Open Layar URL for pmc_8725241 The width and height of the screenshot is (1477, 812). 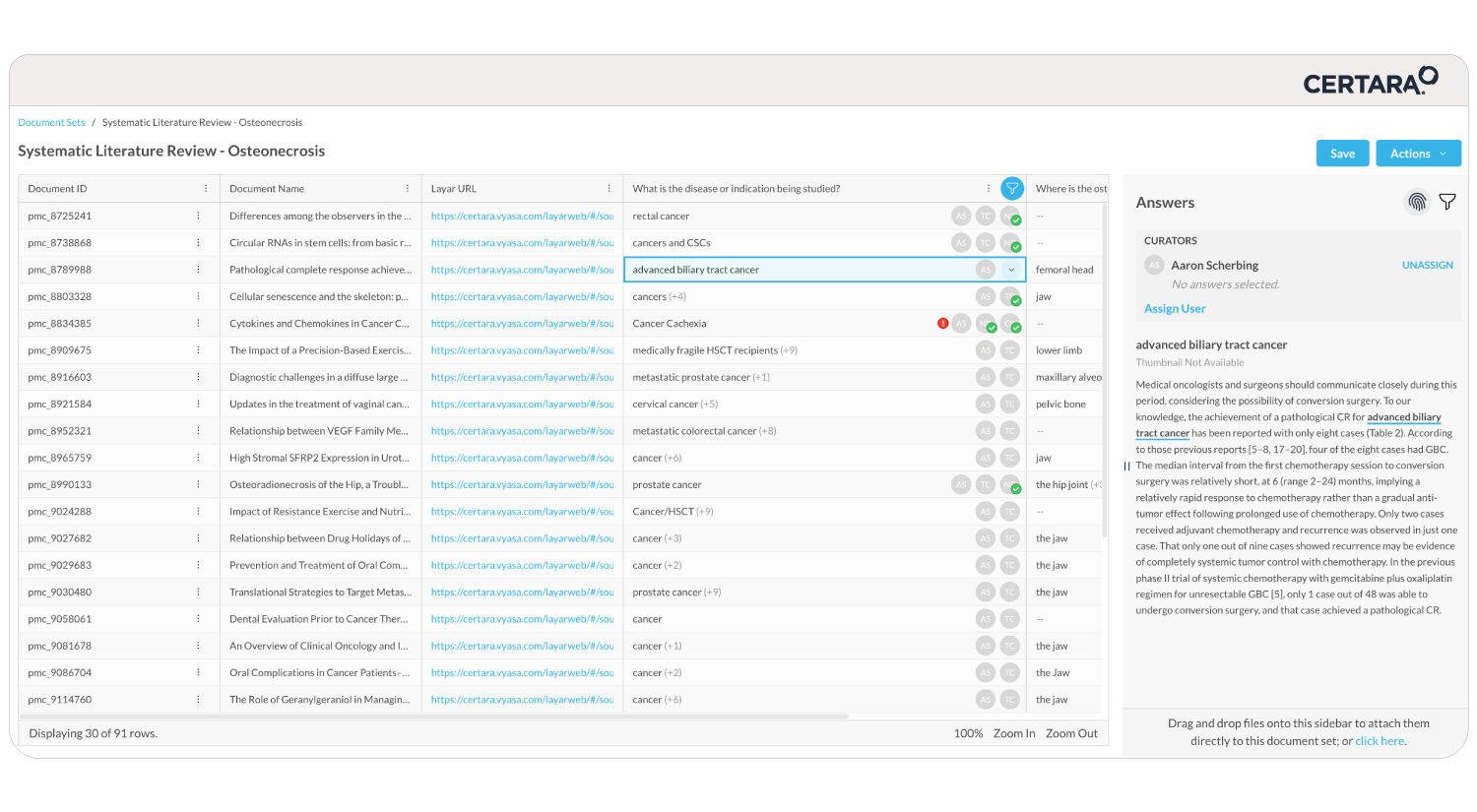pos(522,216)
